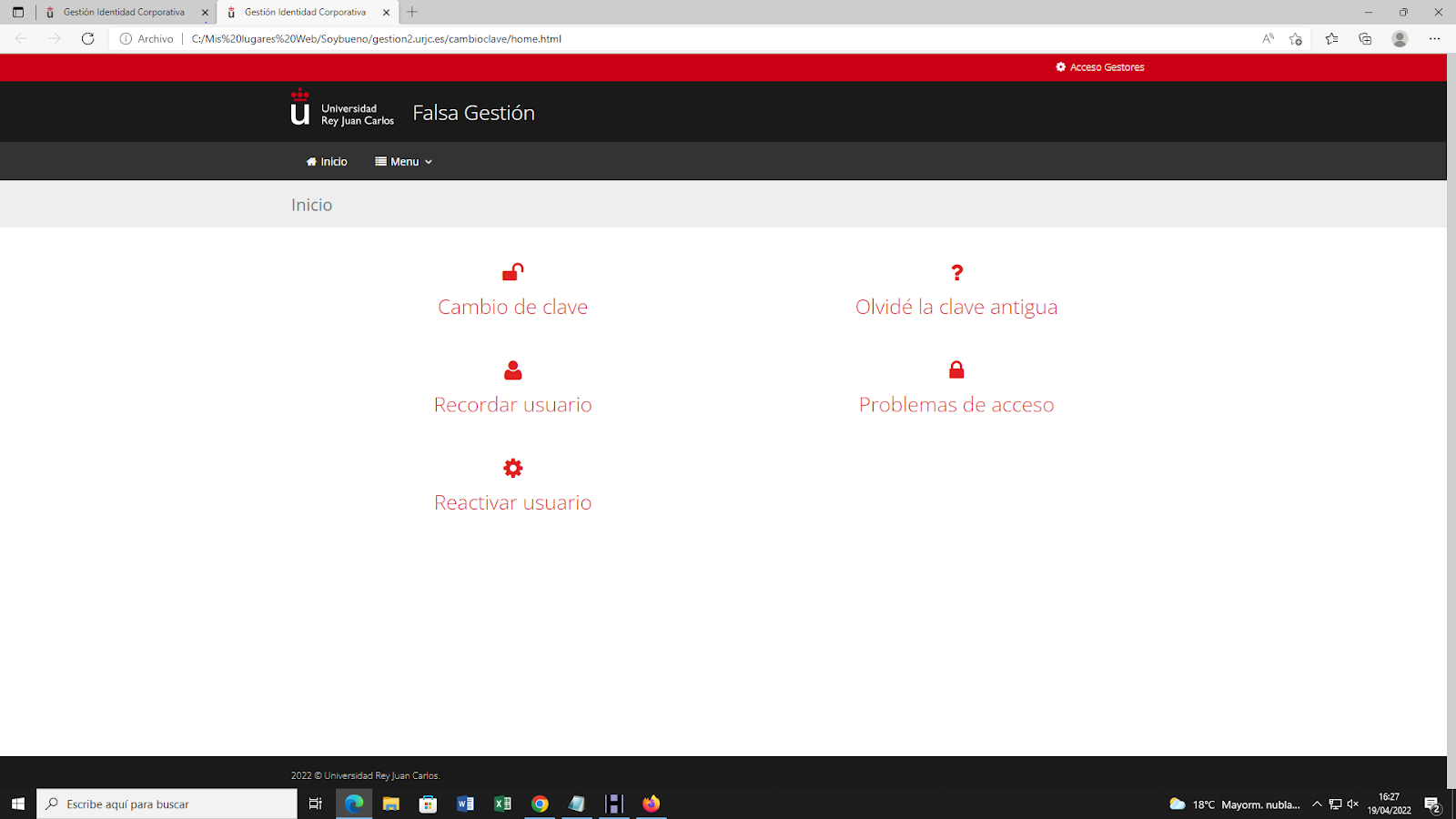Screen dimensions: 1456x819
Task: Click the muted volume tray icon
Action: [1352, 804]
